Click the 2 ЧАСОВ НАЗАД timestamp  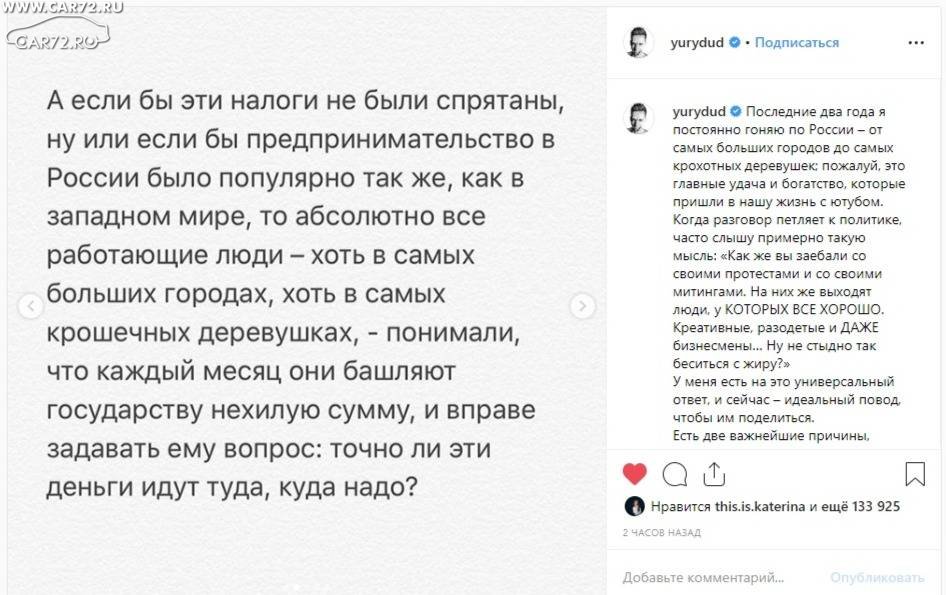coord(662,532)
